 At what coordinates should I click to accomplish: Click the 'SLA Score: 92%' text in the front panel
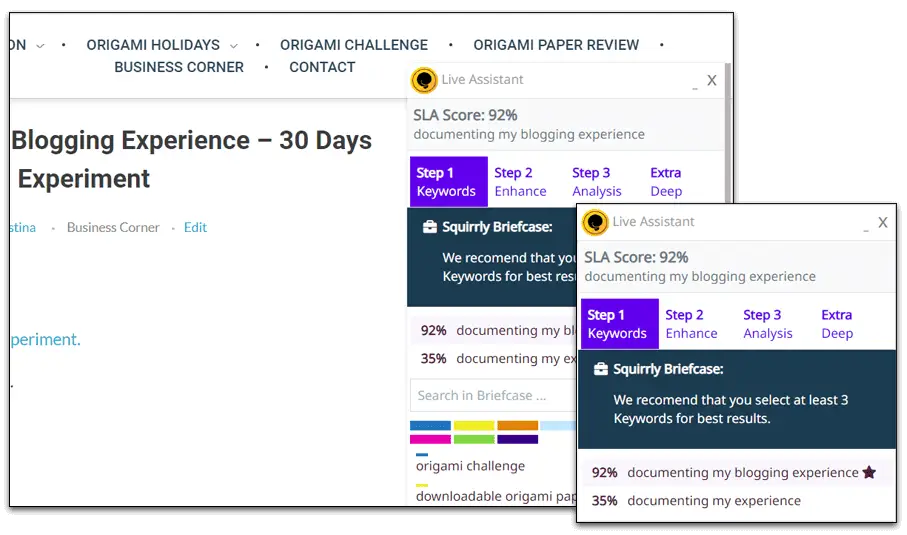(636, 257)
